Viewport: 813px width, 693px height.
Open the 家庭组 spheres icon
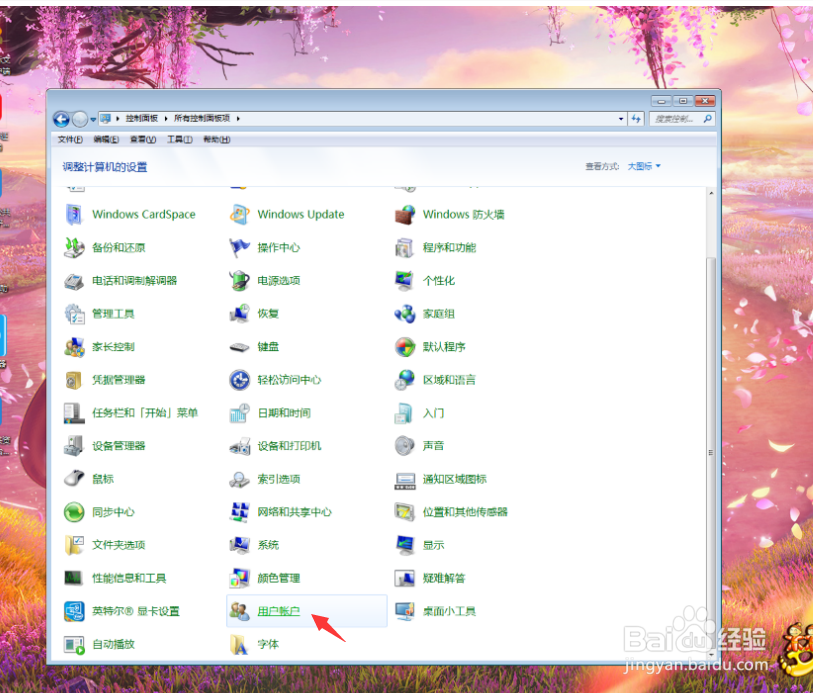pos(404,314)
